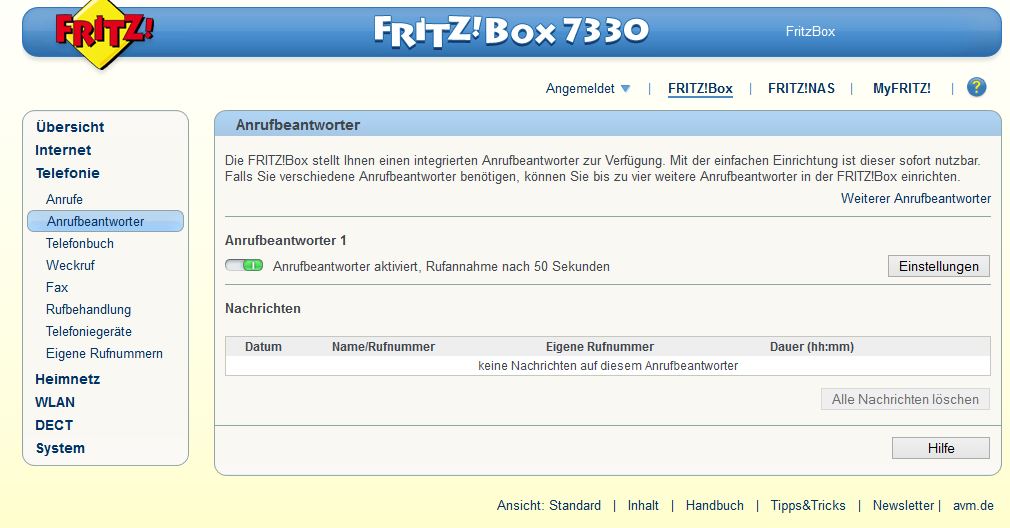The height and width of the screenshot is (528, 1010).
Task: Visit avm.de footer link
Action: click(x=973, y=505)
